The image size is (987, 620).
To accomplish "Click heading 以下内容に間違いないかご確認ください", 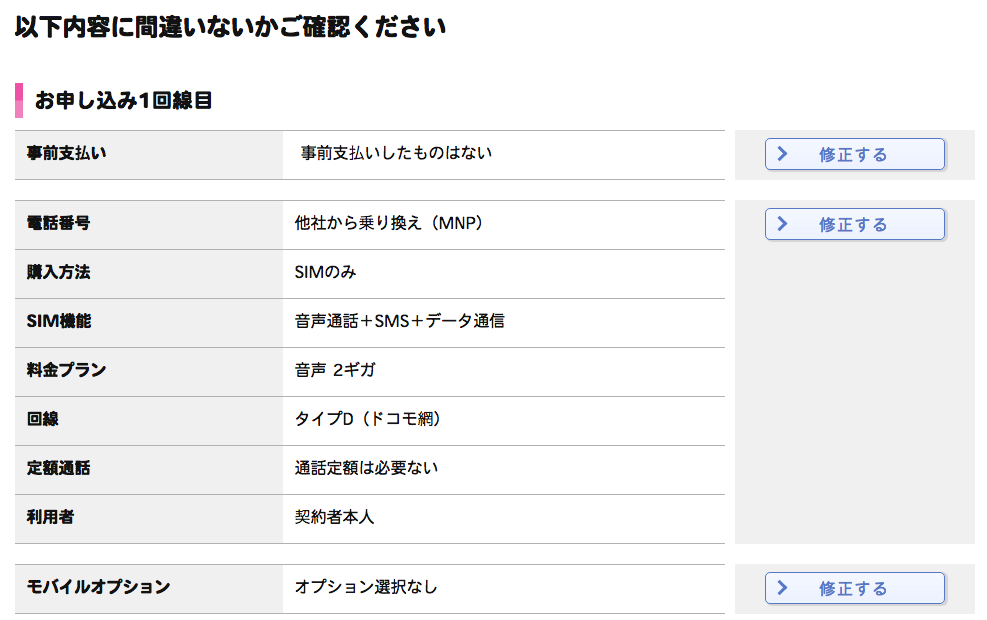I will [x=230, y=27].
